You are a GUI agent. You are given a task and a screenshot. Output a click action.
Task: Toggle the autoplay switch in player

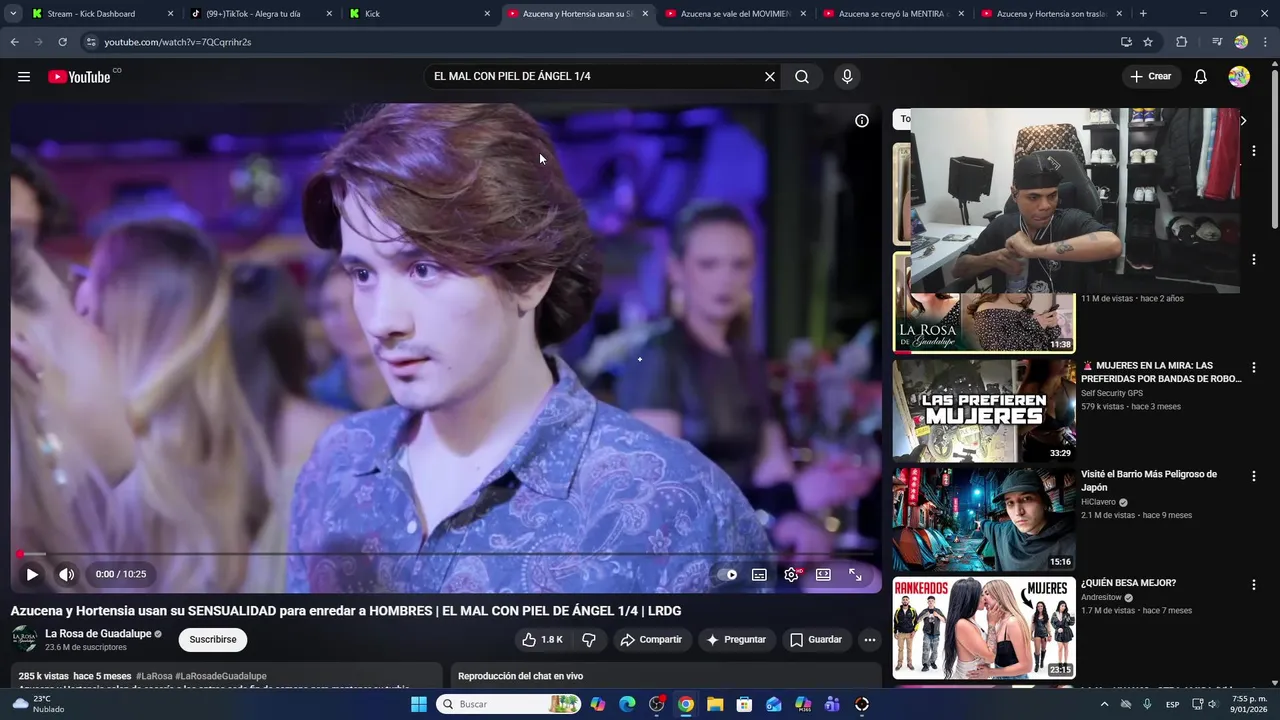[728, 575]
